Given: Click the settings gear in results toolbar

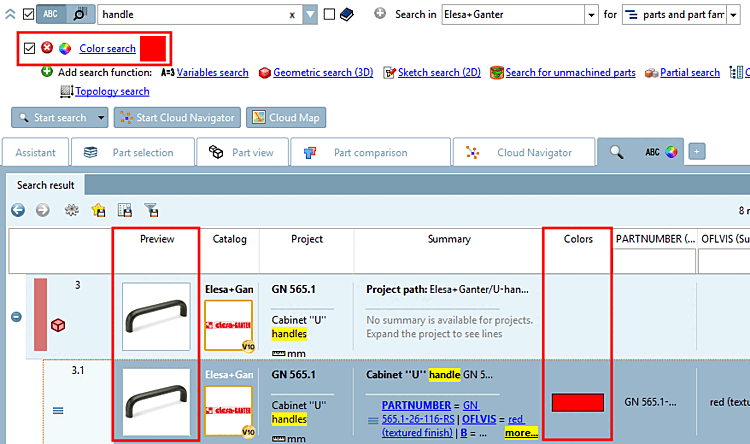Looking at the screenshot, I should click(72, 210).
